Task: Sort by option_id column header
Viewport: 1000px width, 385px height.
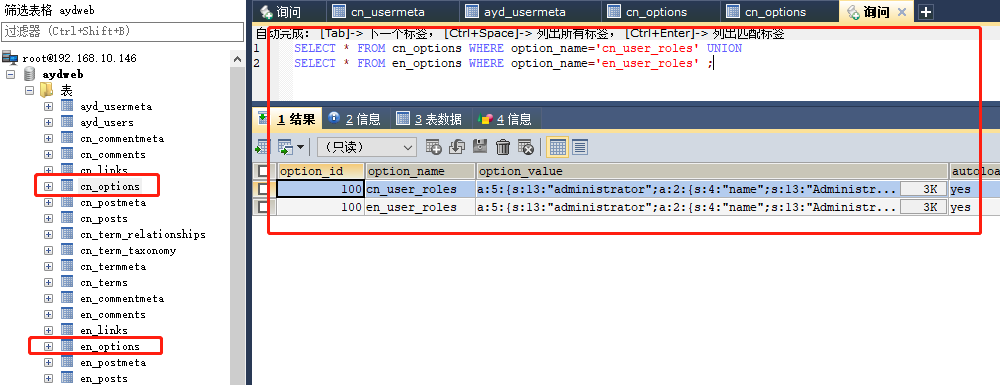Action: pos(321,171)
